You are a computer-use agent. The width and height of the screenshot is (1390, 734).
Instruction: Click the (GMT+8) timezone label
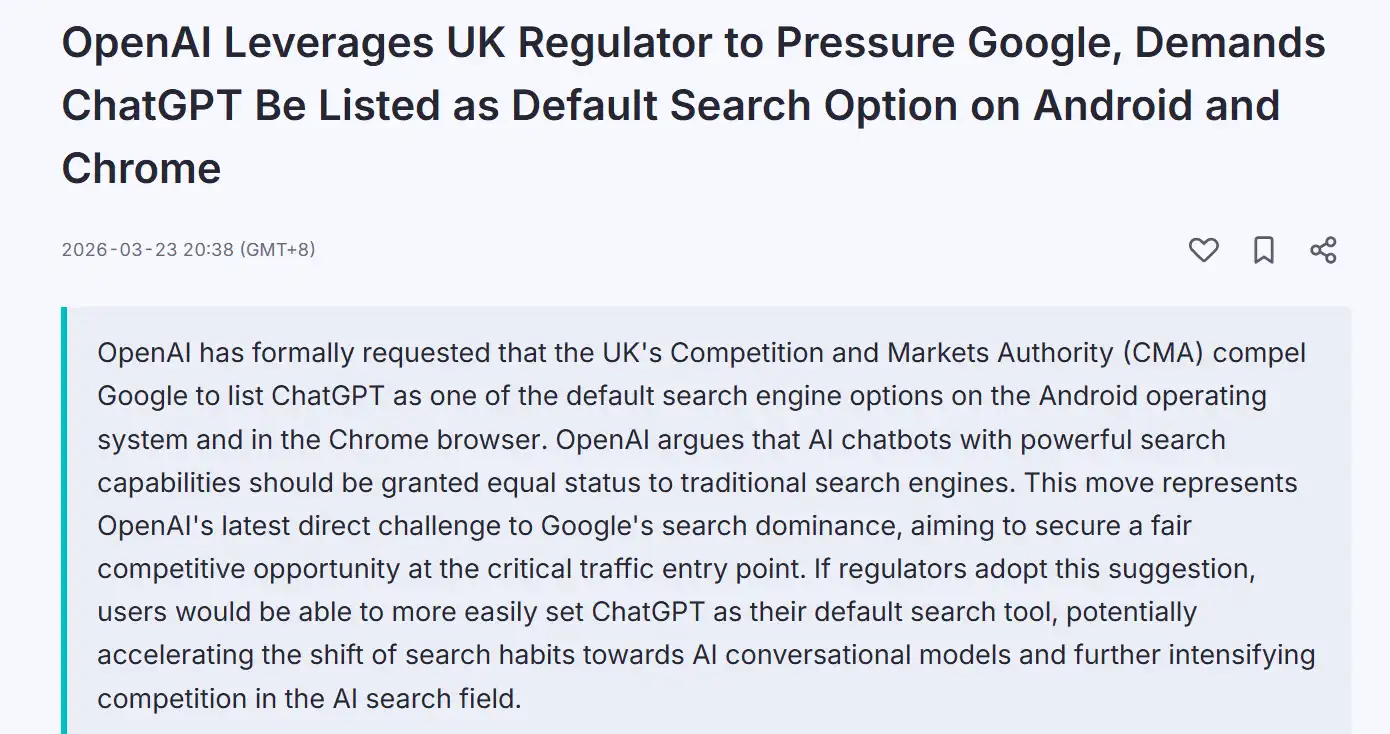(x=277, y=249)
